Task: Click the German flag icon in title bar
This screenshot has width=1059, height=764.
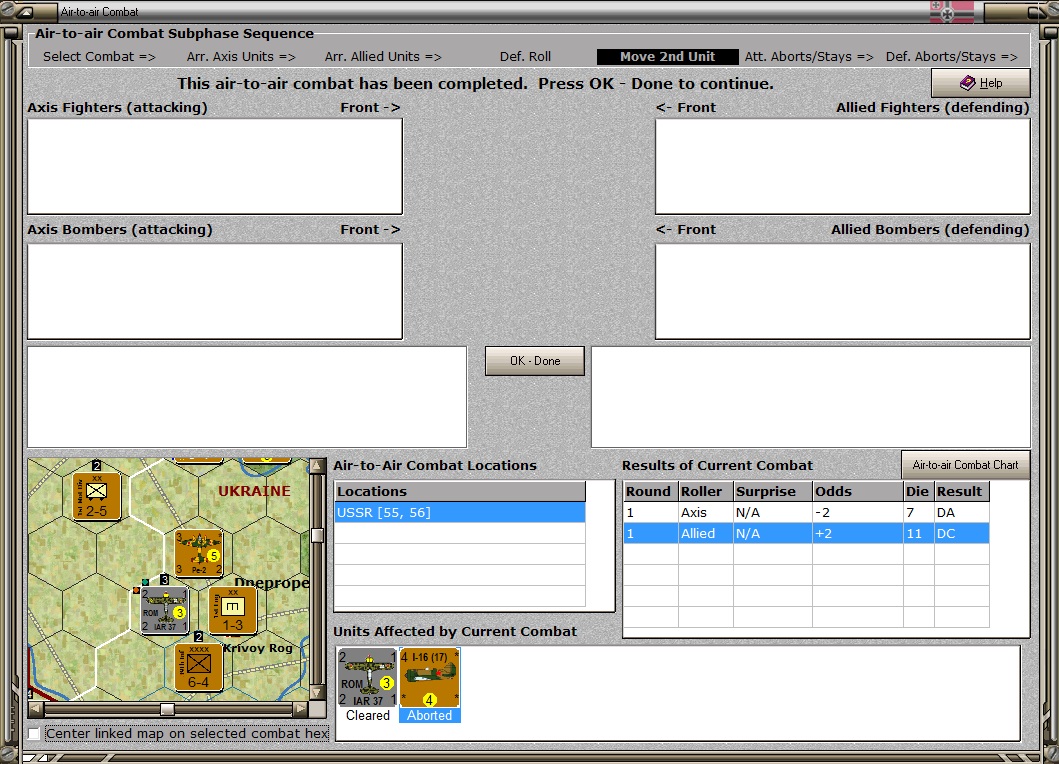Action: 952,11
